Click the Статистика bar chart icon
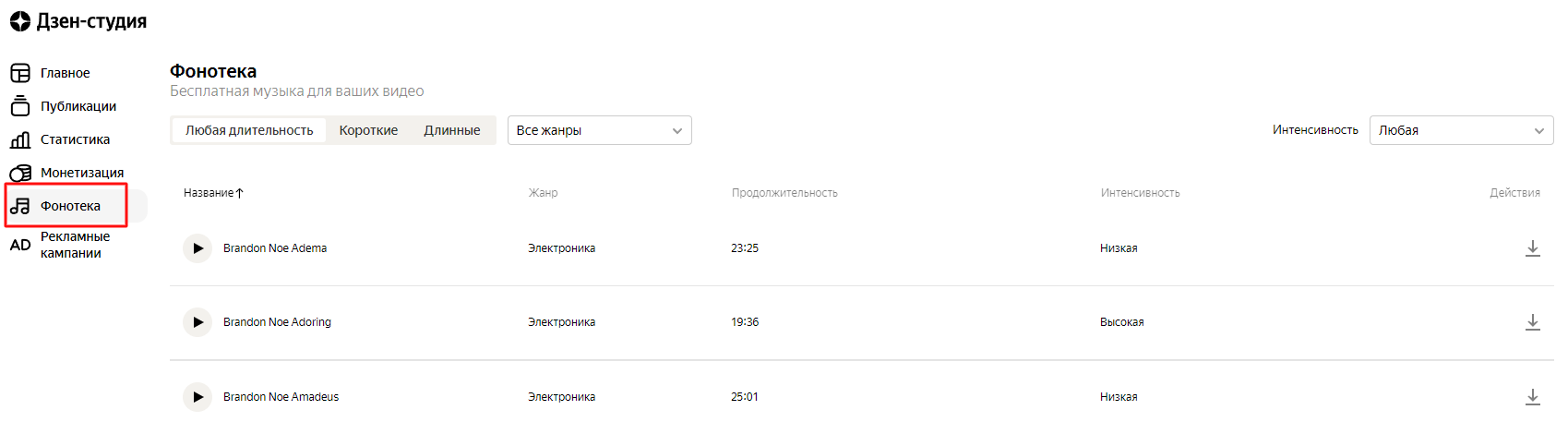The image size is (1568, 434). click(x=20, y=139)
